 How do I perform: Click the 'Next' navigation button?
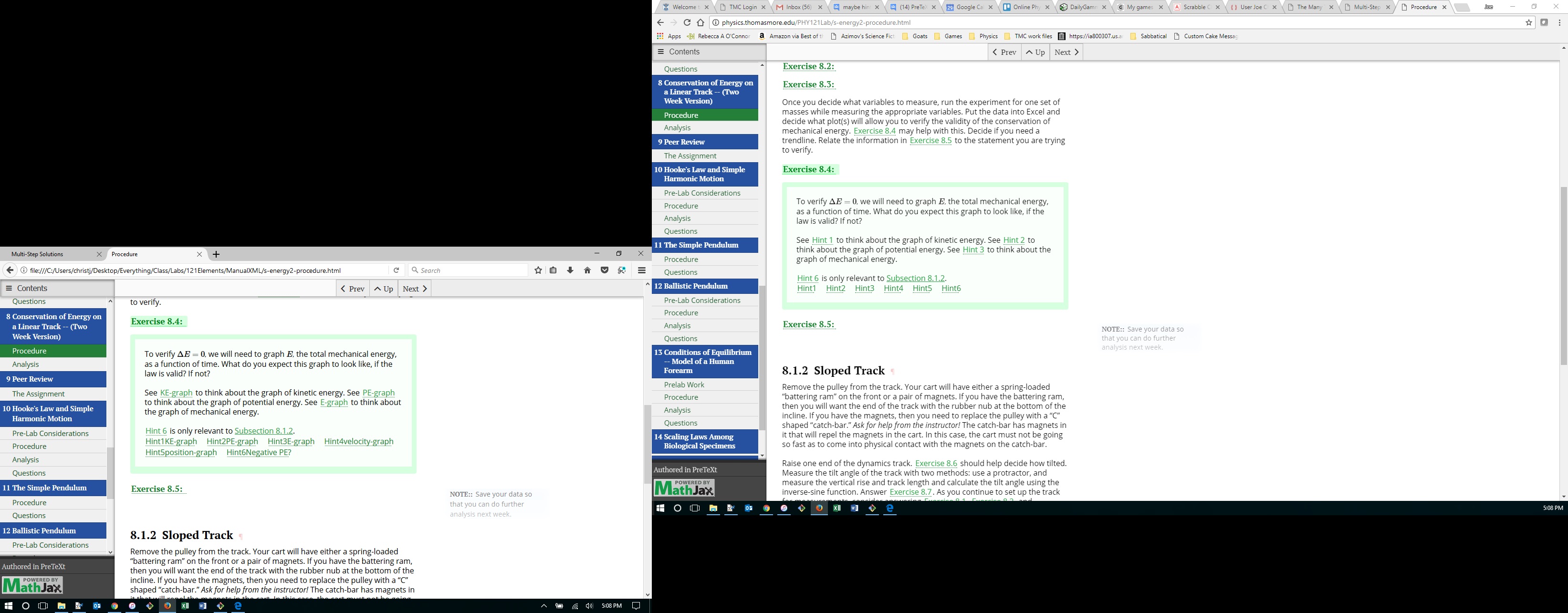pos(1065,52)
